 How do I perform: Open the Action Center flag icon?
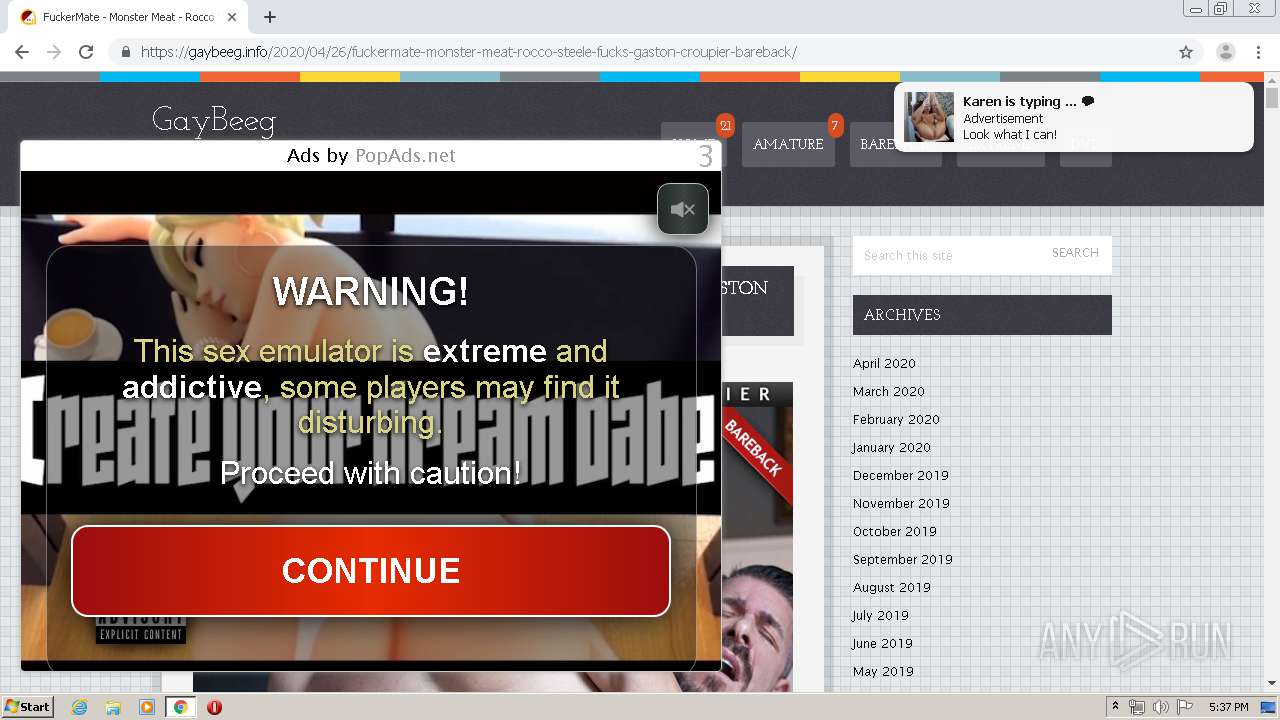(1184, 707)
